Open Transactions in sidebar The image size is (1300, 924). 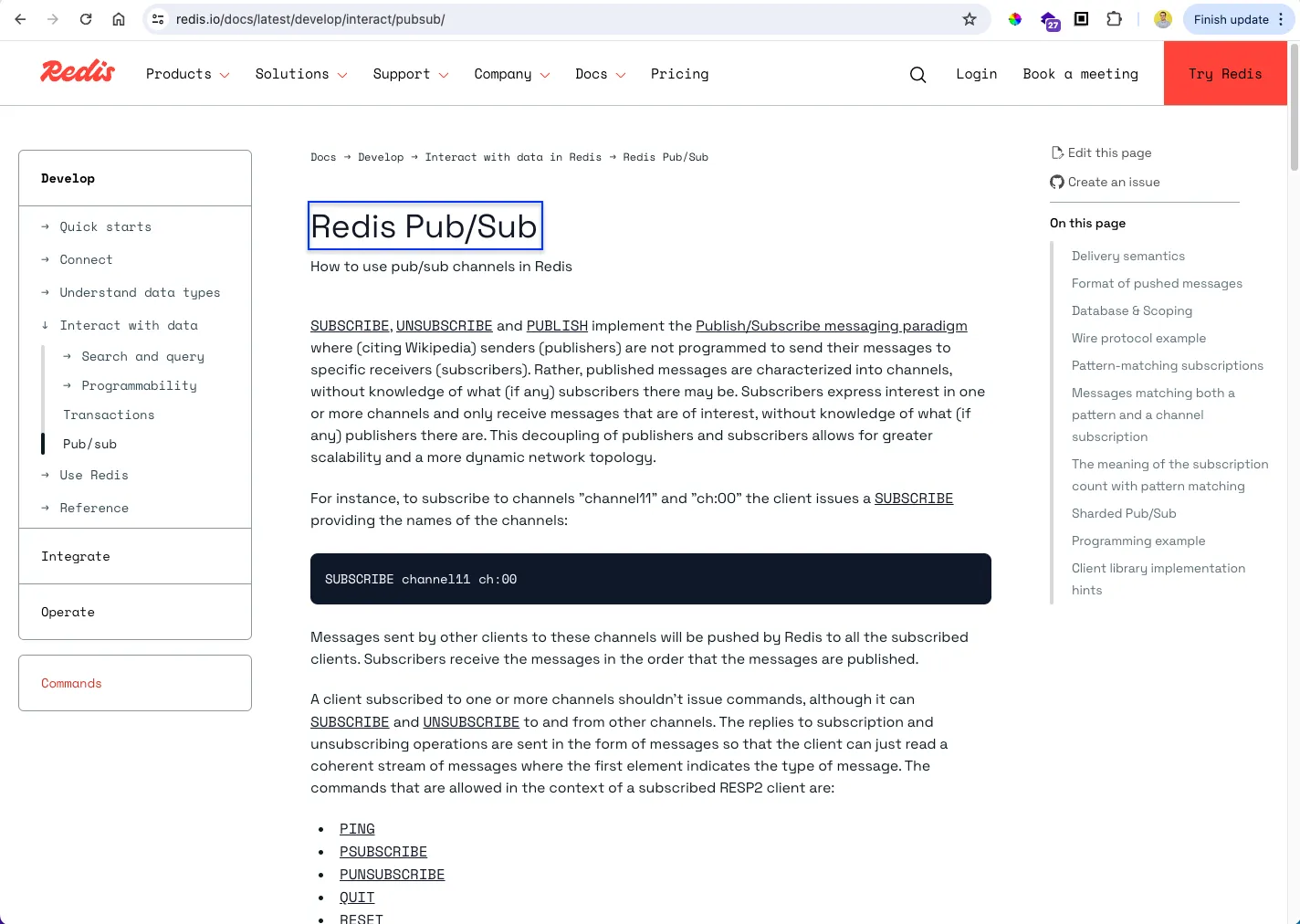109,415
